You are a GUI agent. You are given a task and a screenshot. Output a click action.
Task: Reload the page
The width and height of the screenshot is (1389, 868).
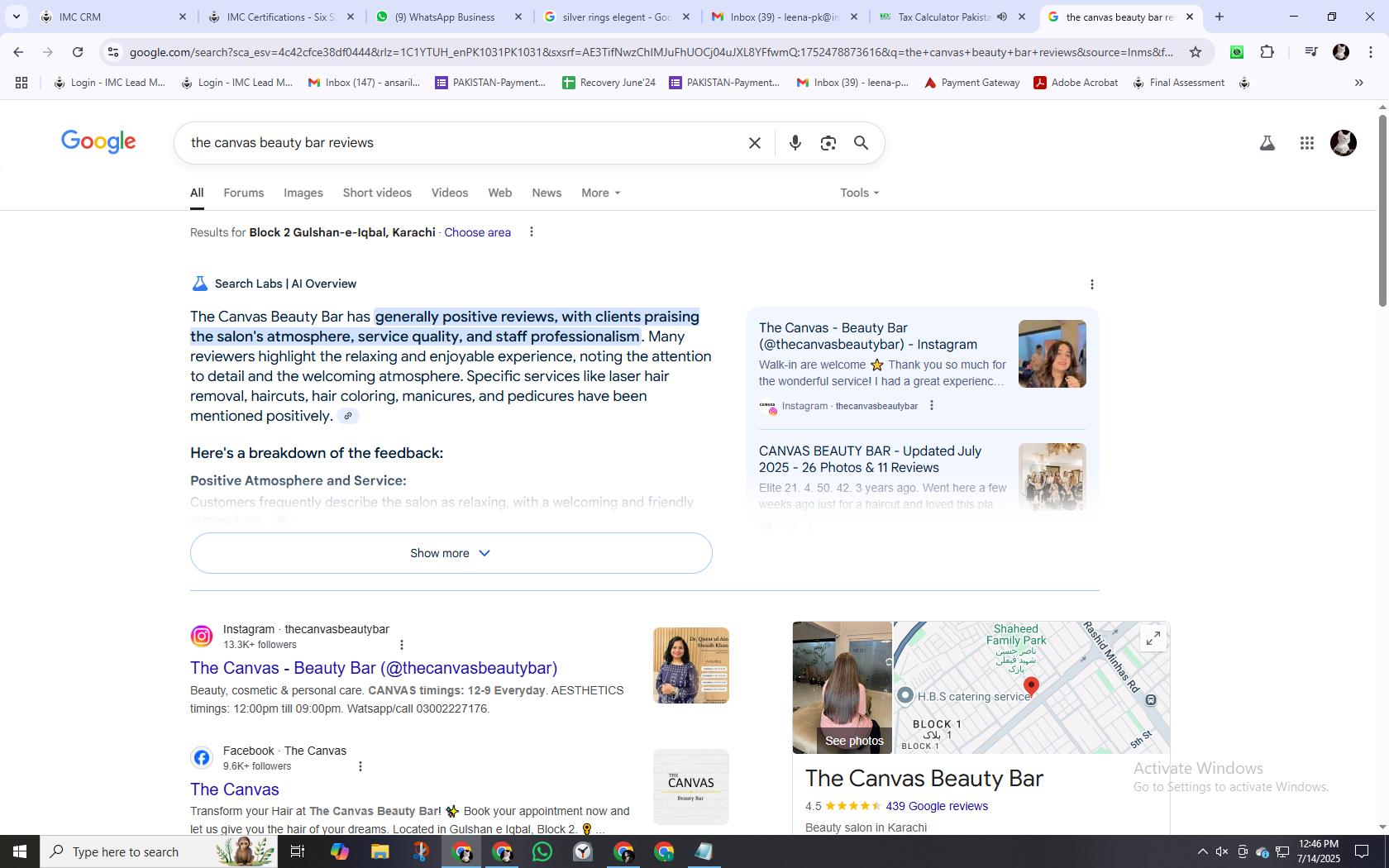coord(78,52)
